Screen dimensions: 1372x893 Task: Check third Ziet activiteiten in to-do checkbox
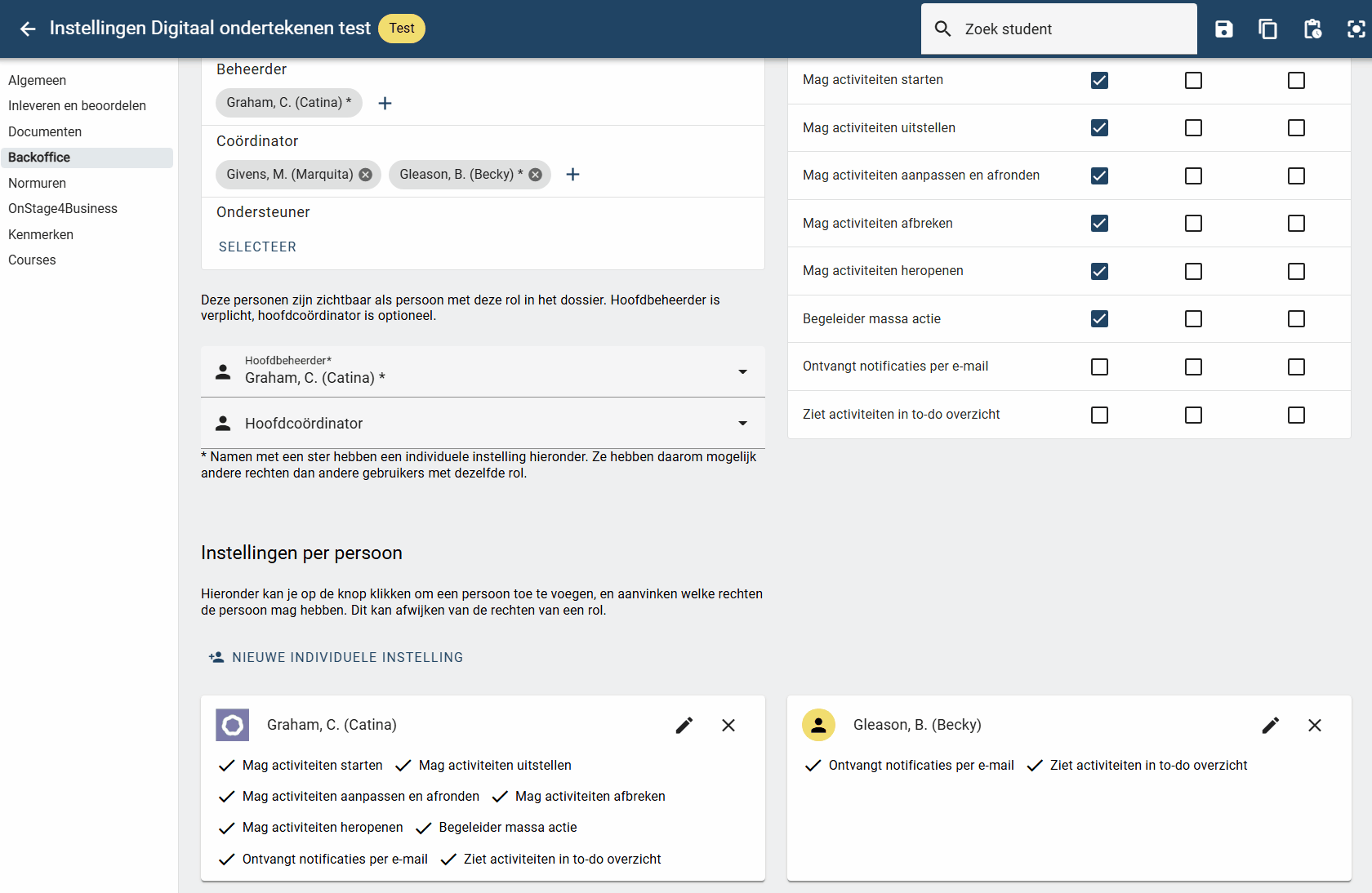(1297, 415)
